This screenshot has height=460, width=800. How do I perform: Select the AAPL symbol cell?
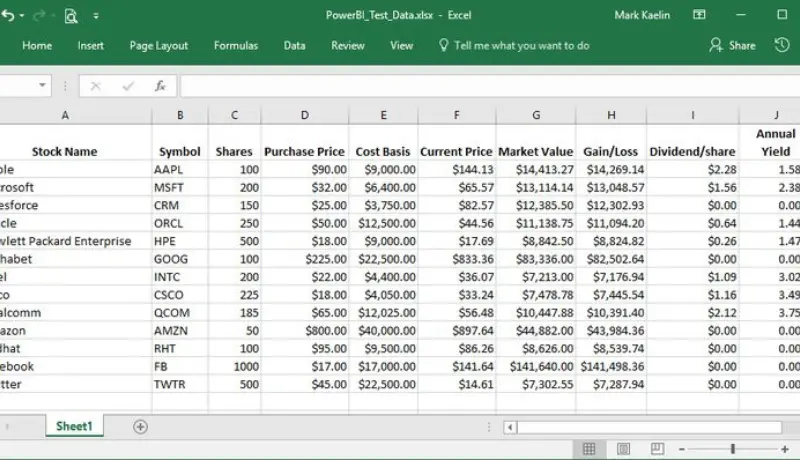[180, 169]
